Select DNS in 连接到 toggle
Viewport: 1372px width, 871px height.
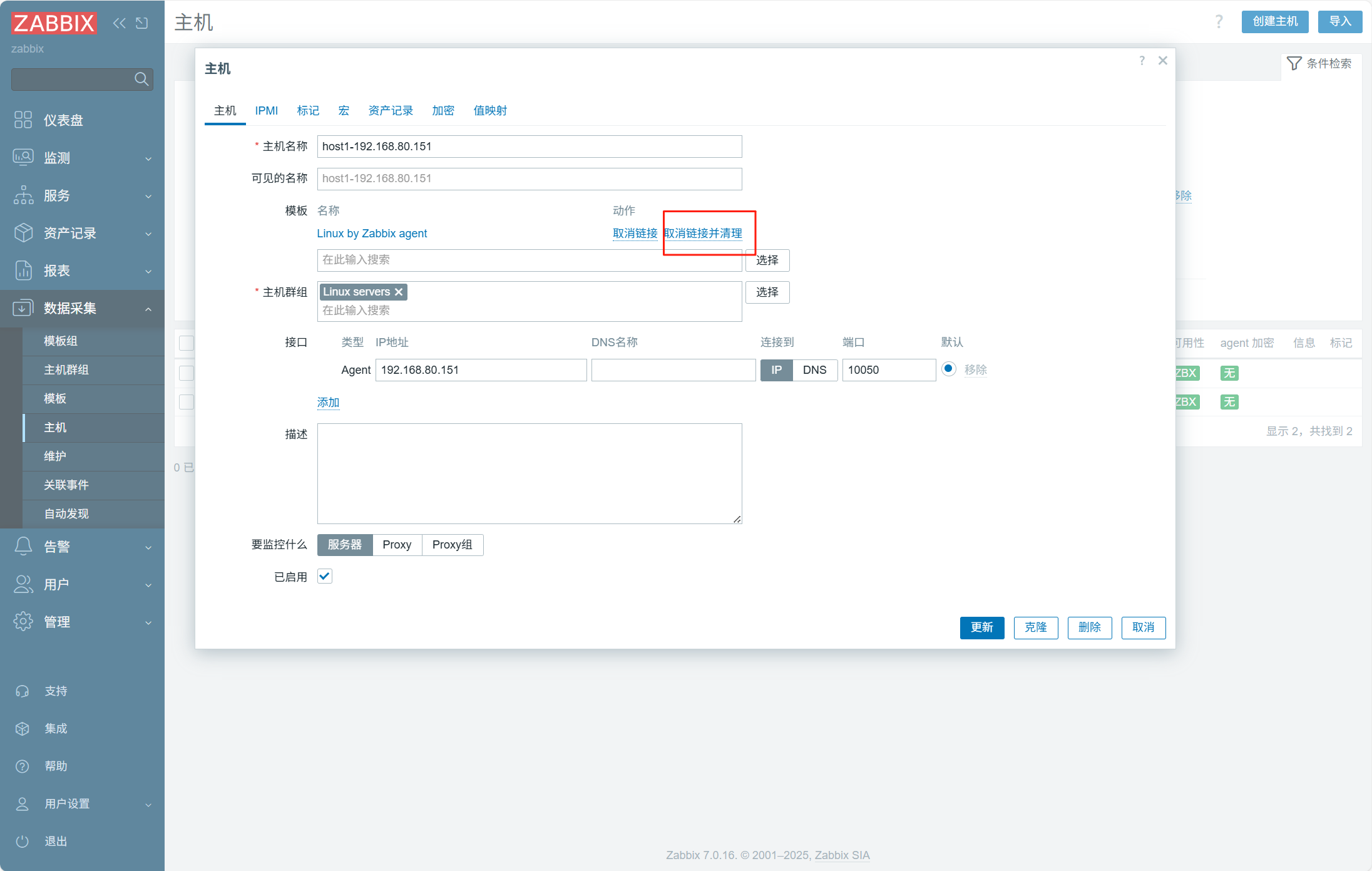coord(814,369)
